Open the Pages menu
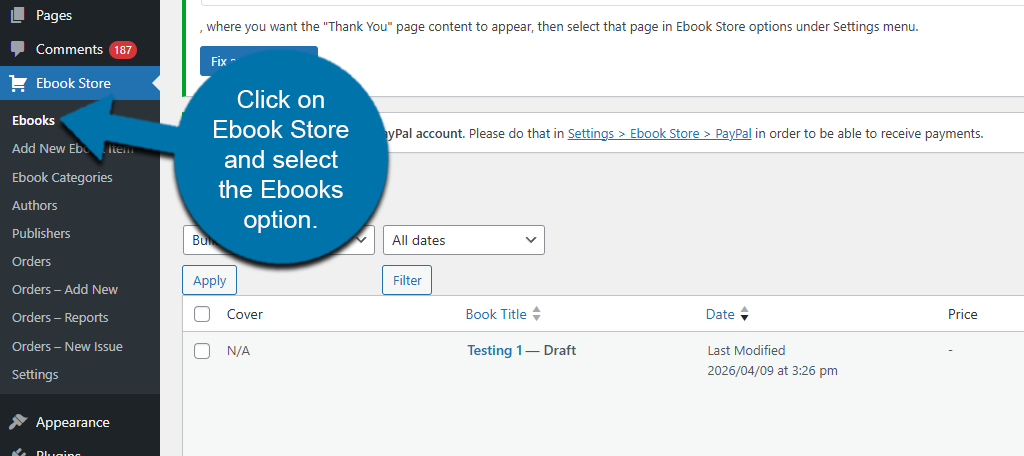The image size is (1024, 456). pyautogui.click(x=54, y=15)
